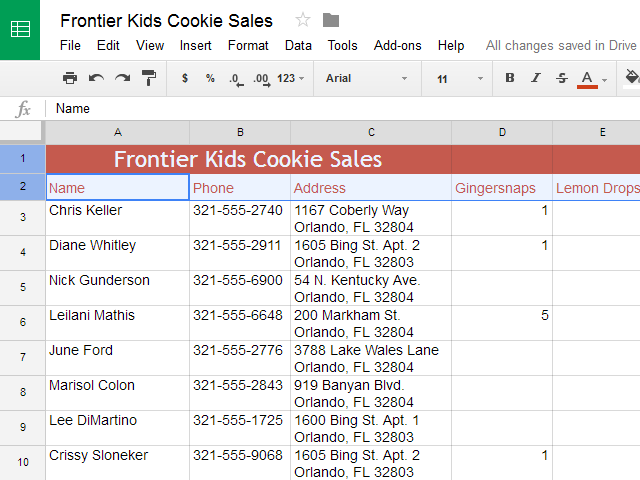Toggle bold formatting
This screenshot has height=480, width=640.
click(510, 78)
